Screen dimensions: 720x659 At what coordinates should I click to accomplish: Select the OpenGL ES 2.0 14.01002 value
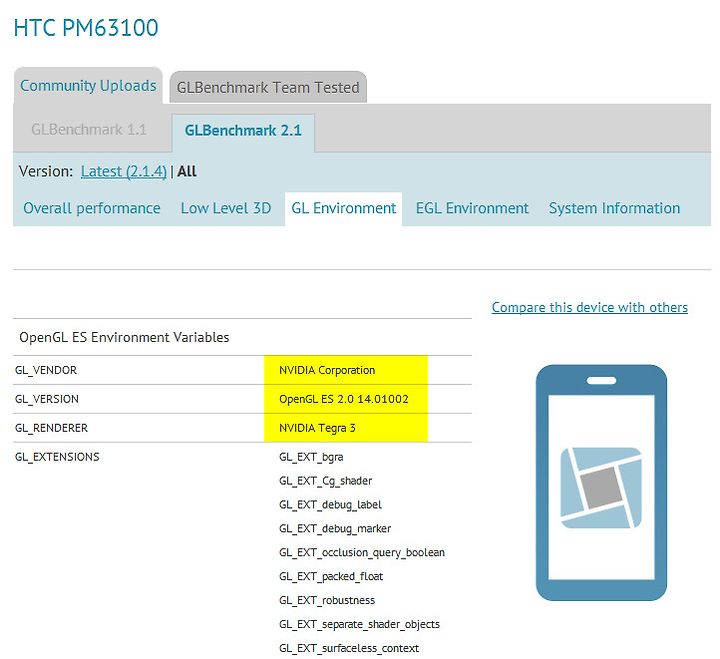[x=343, y=399]
